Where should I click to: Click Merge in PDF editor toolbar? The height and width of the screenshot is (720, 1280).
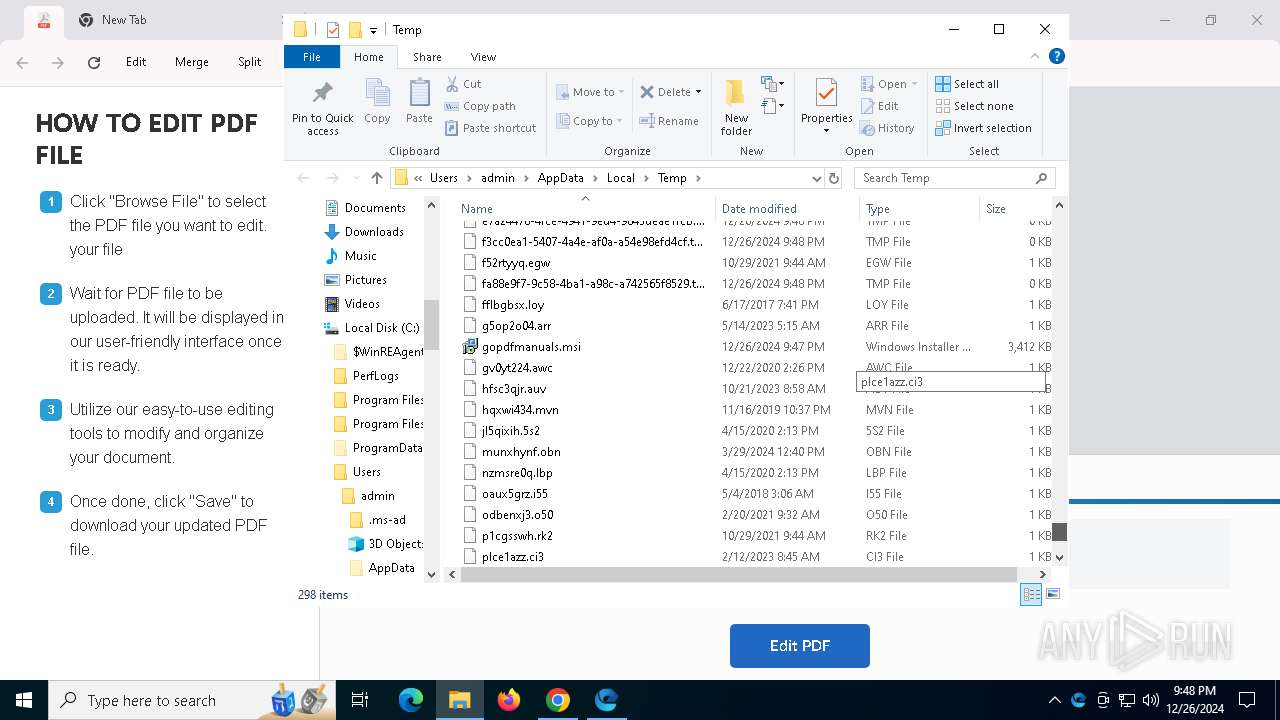(192, 62)
